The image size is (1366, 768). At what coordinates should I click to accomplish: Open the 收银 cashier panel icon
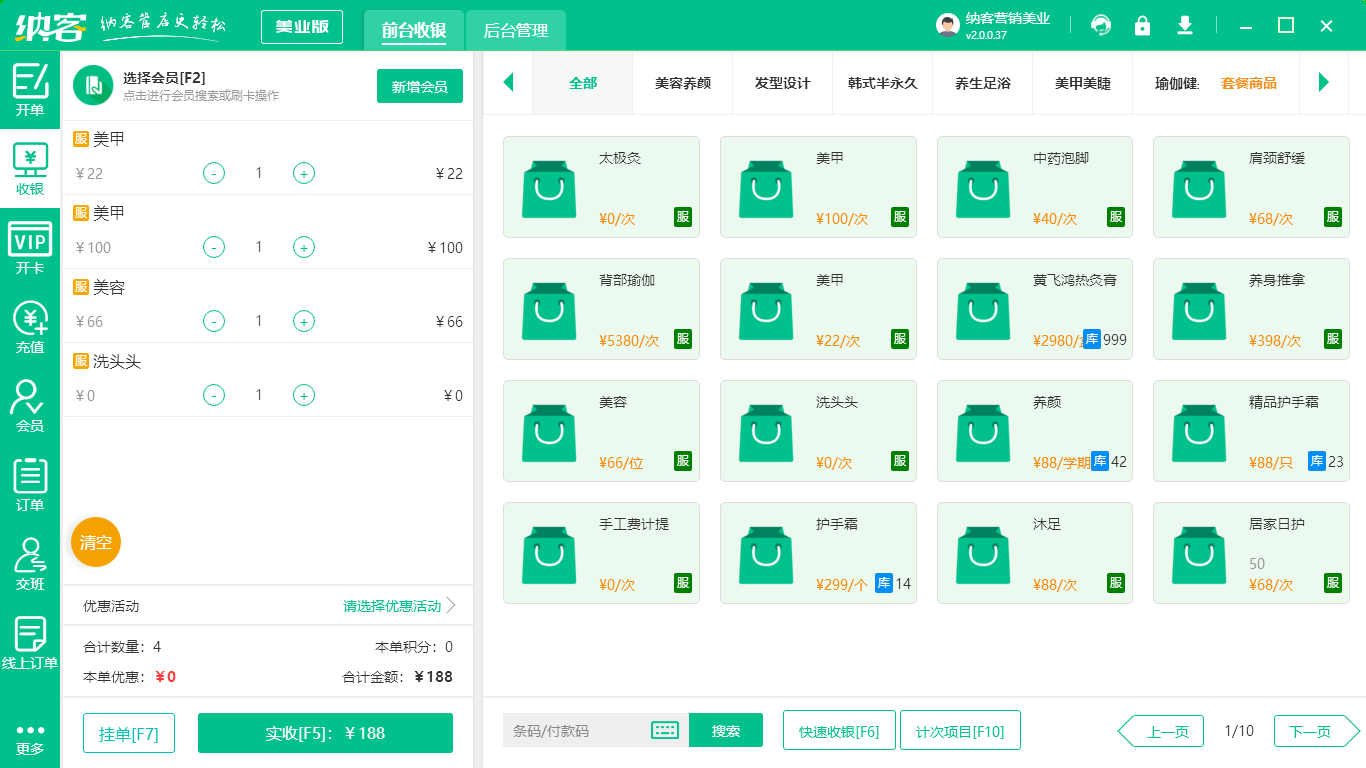[x=29, y=162]
